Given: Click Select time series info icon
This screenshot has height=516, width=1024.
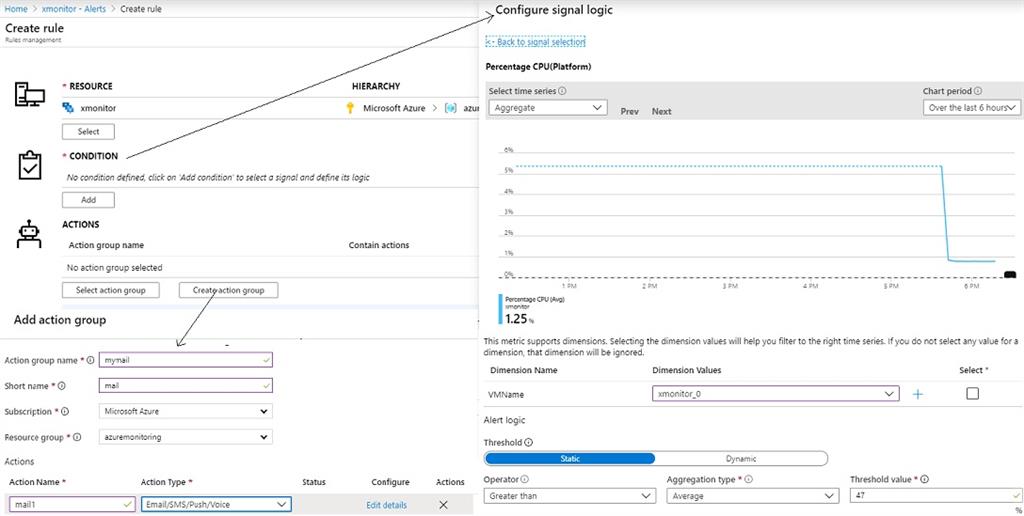Looking at the screenshot, I should [x=562, y=91].
